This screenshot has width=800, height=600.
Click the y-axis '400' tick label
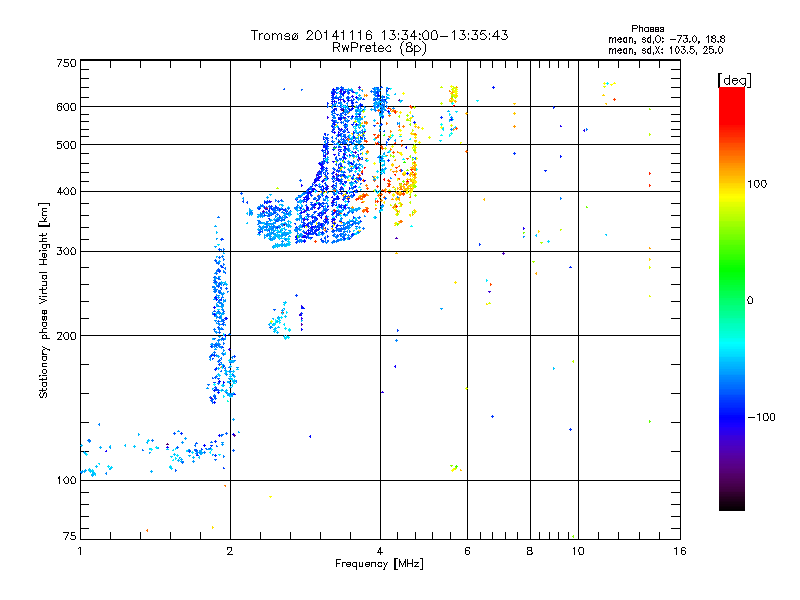(66, 191)
